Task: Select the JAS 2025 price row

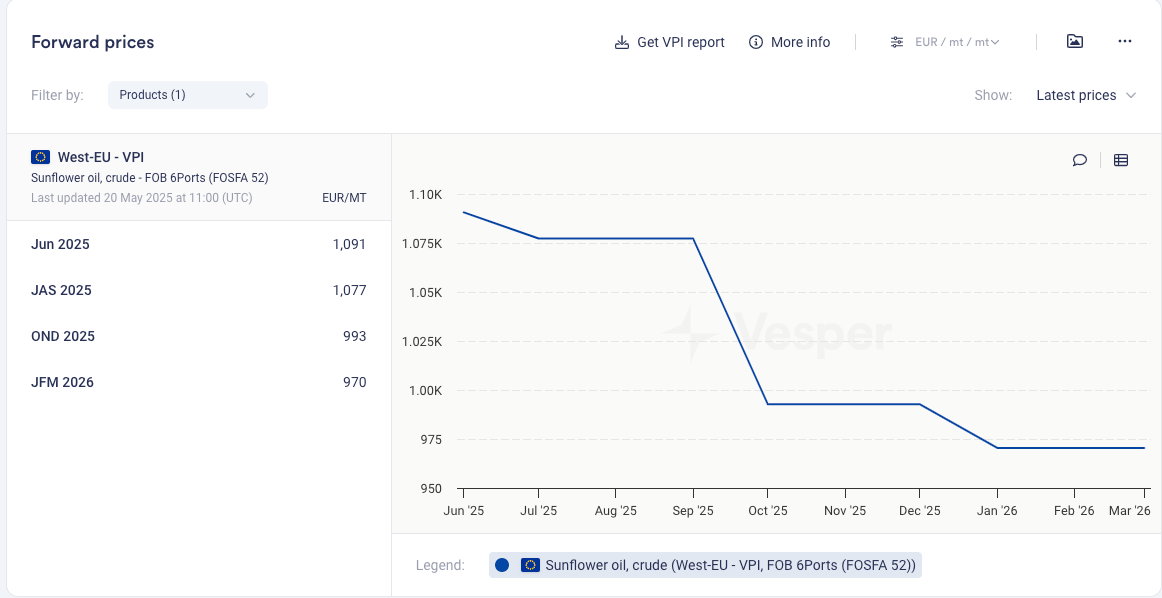Action: click(198, 290)
